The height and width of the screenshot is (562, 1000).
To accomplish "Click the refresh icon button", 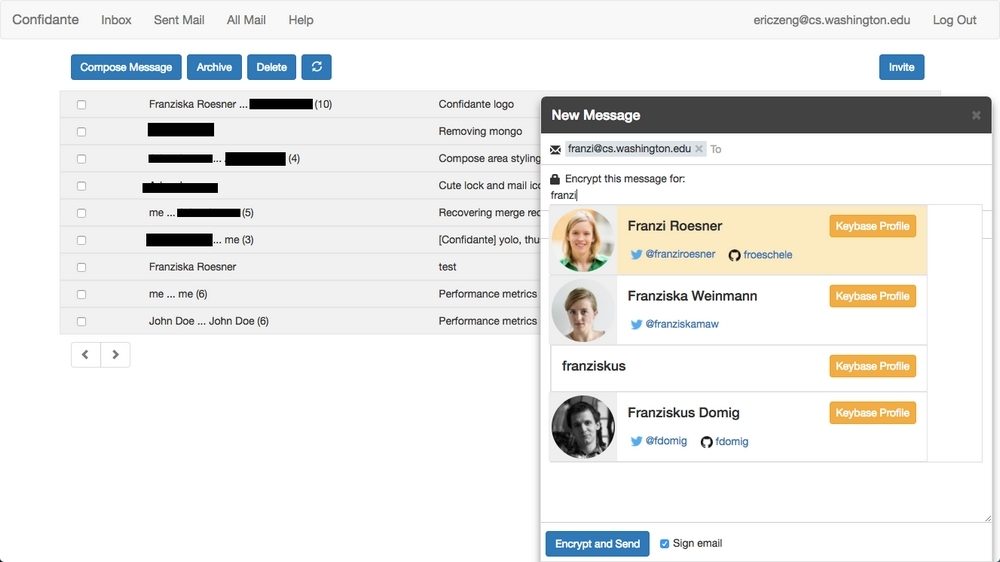I will point(316,67).
